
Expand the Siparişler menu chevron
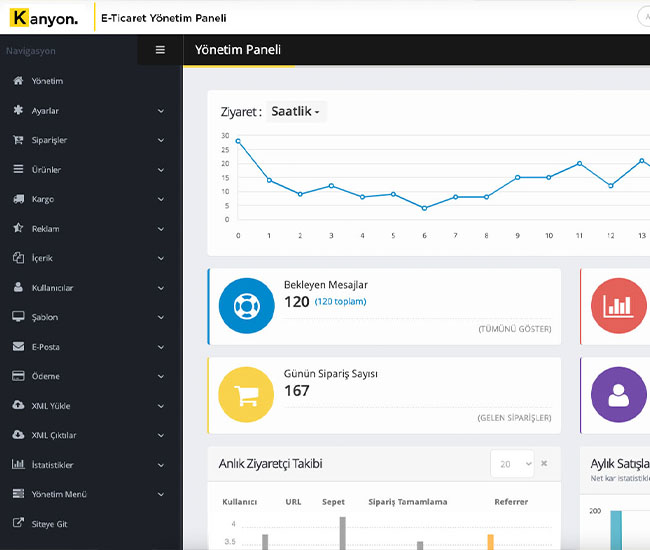pos(161,141)
